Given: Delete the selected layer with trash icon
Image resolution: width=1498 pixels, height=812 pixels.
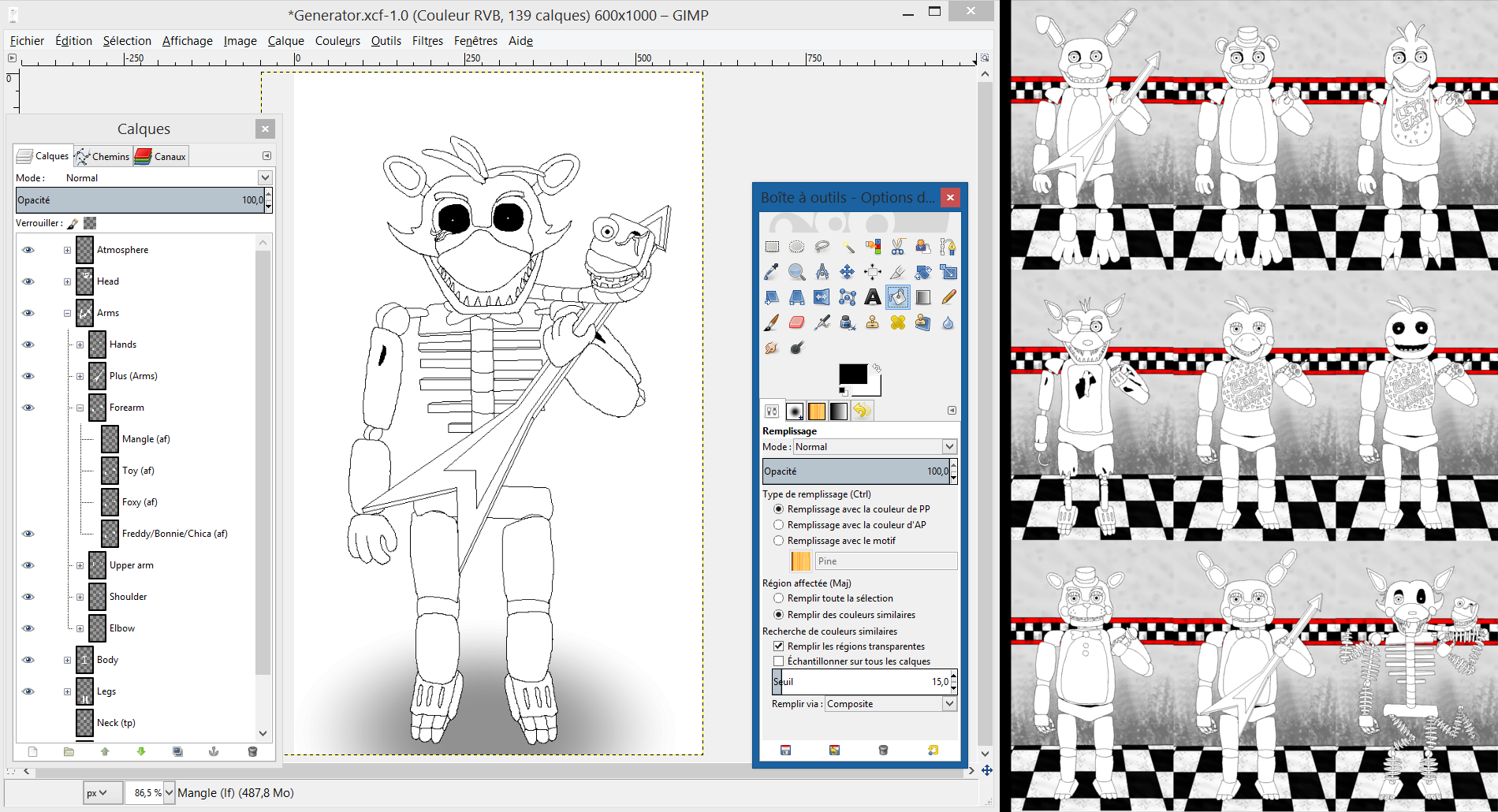Looking at the screenshot, I should coord(252,751).
